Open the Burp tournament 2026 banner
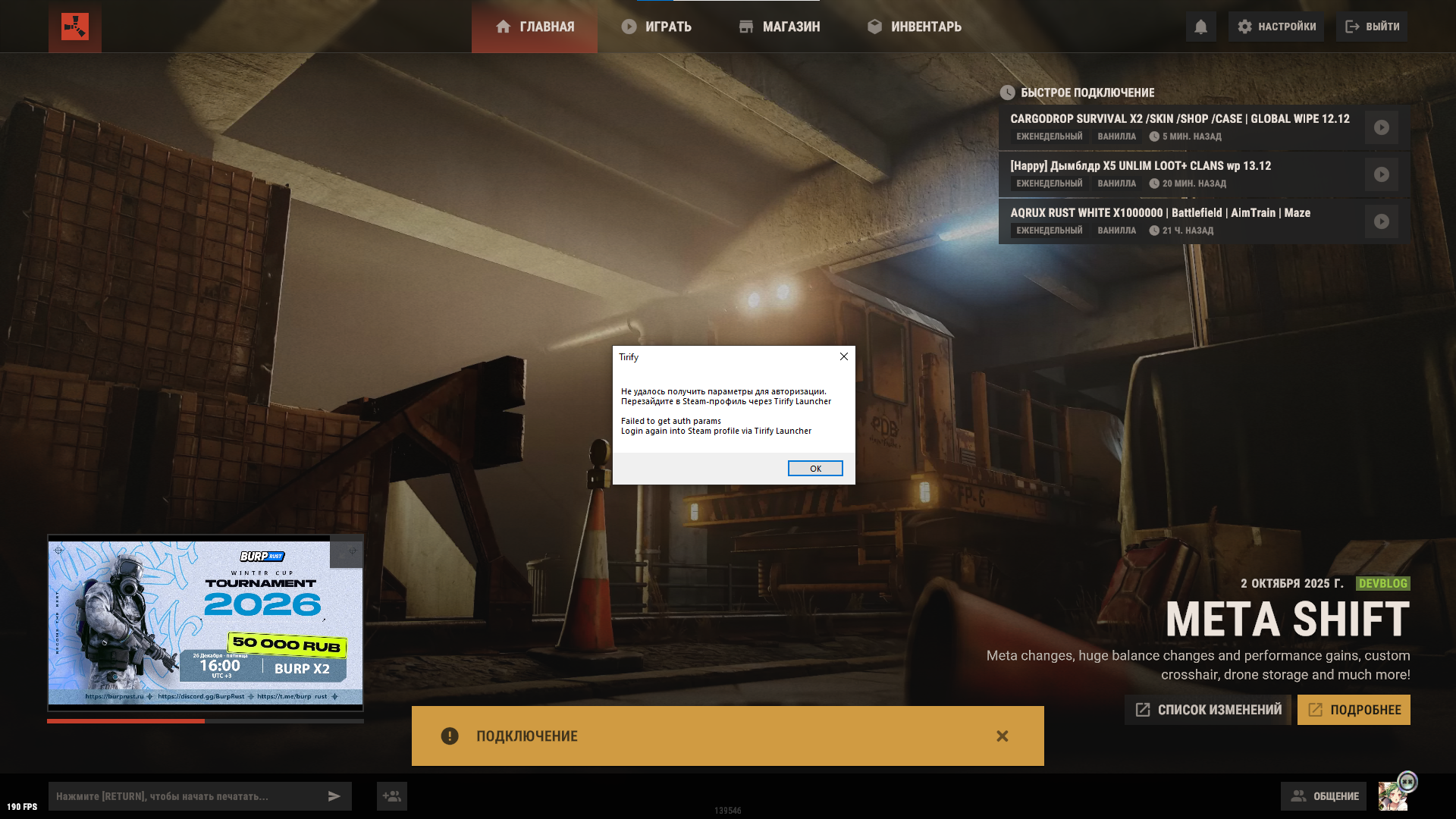The image size is (1456, 819). (x=205, y=623)
